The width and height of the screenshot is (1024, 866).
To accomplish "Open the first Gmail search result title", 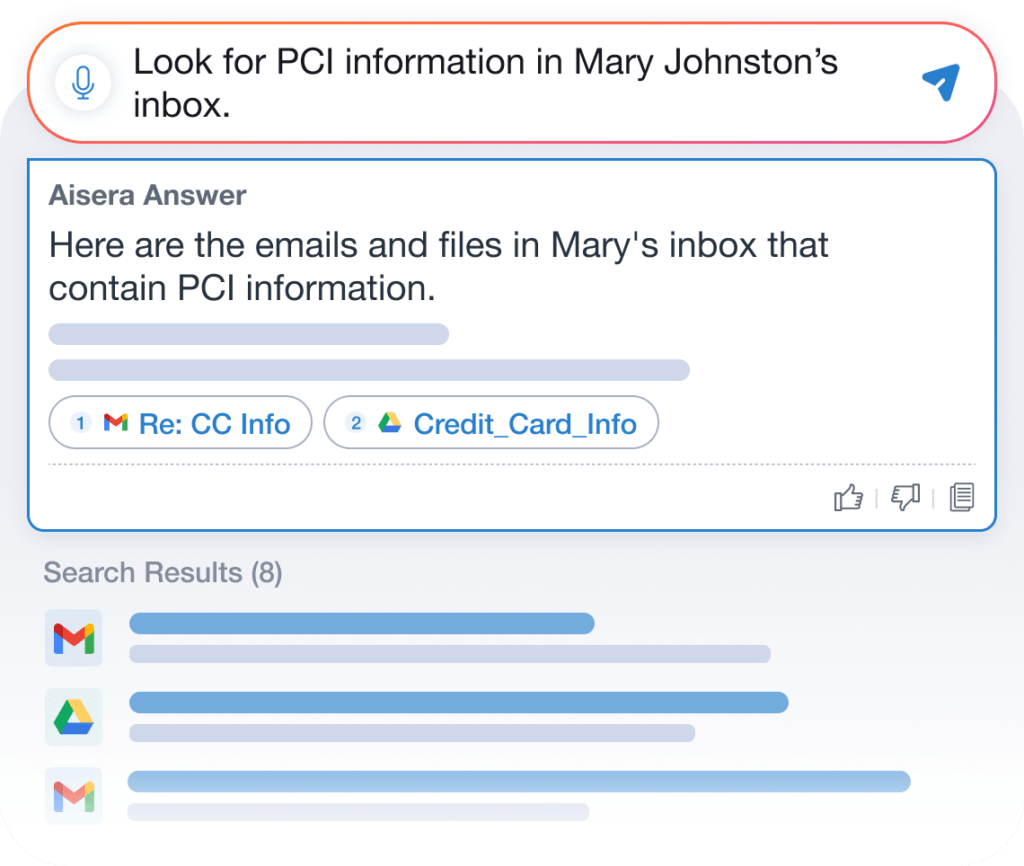I will point(362,624).
